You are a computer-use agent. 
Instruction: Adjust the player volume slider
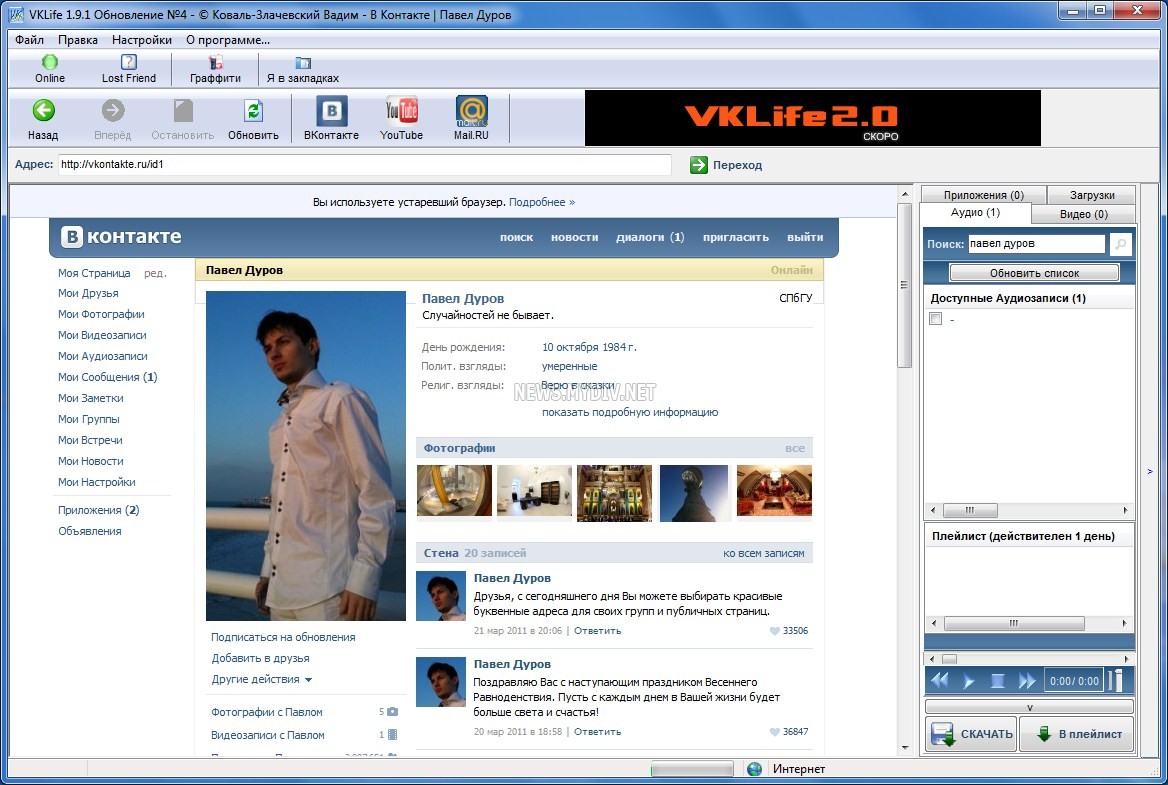tap(1118, 681)
